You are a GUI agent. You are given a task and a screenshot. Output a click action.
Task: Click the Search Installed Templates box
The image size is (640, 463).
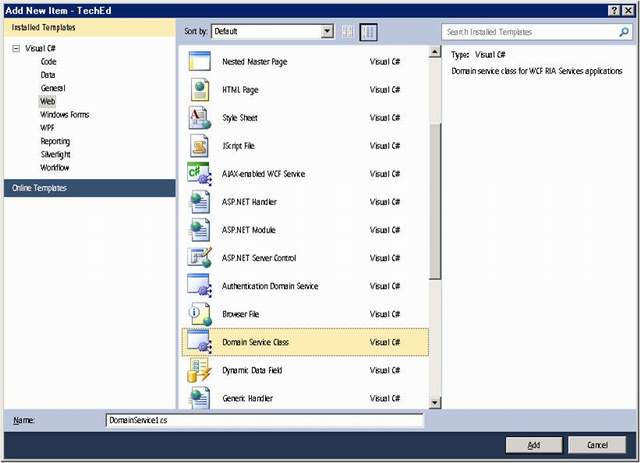(x=537, y=32)
